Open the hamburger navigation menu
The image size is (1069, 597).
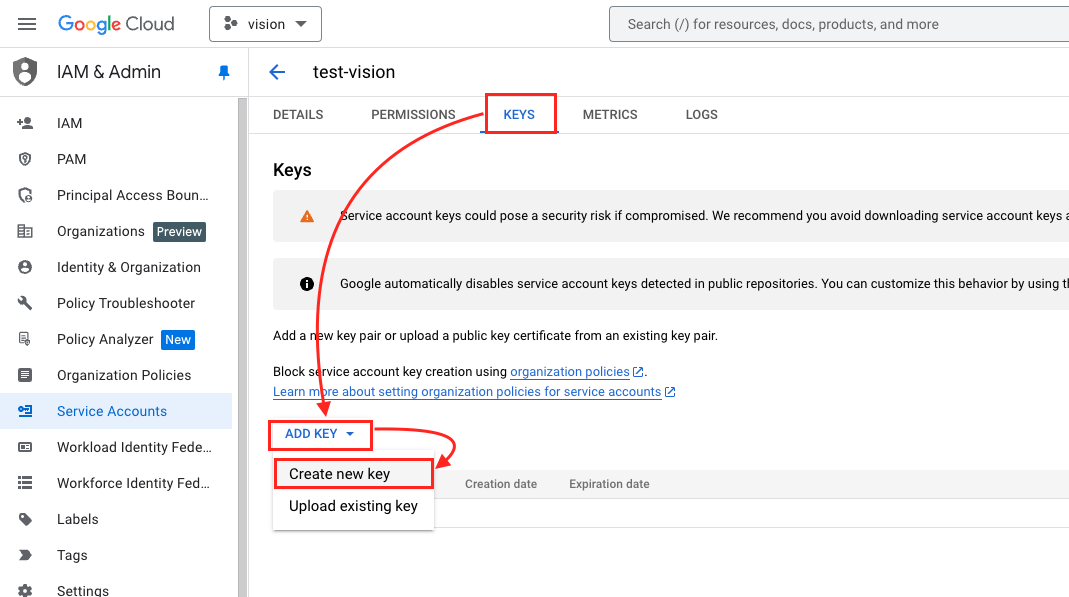point(27,24)
